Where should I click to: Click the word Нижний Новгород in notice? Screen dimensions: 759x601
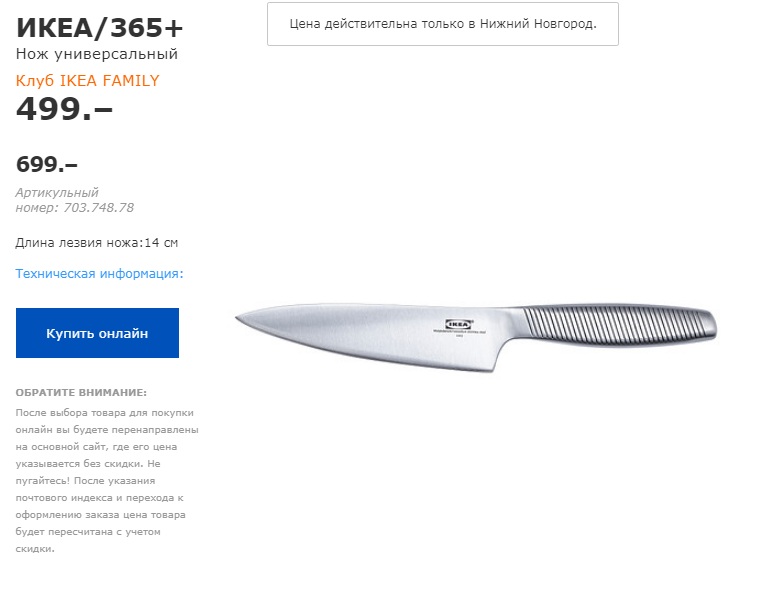[536, 24]
